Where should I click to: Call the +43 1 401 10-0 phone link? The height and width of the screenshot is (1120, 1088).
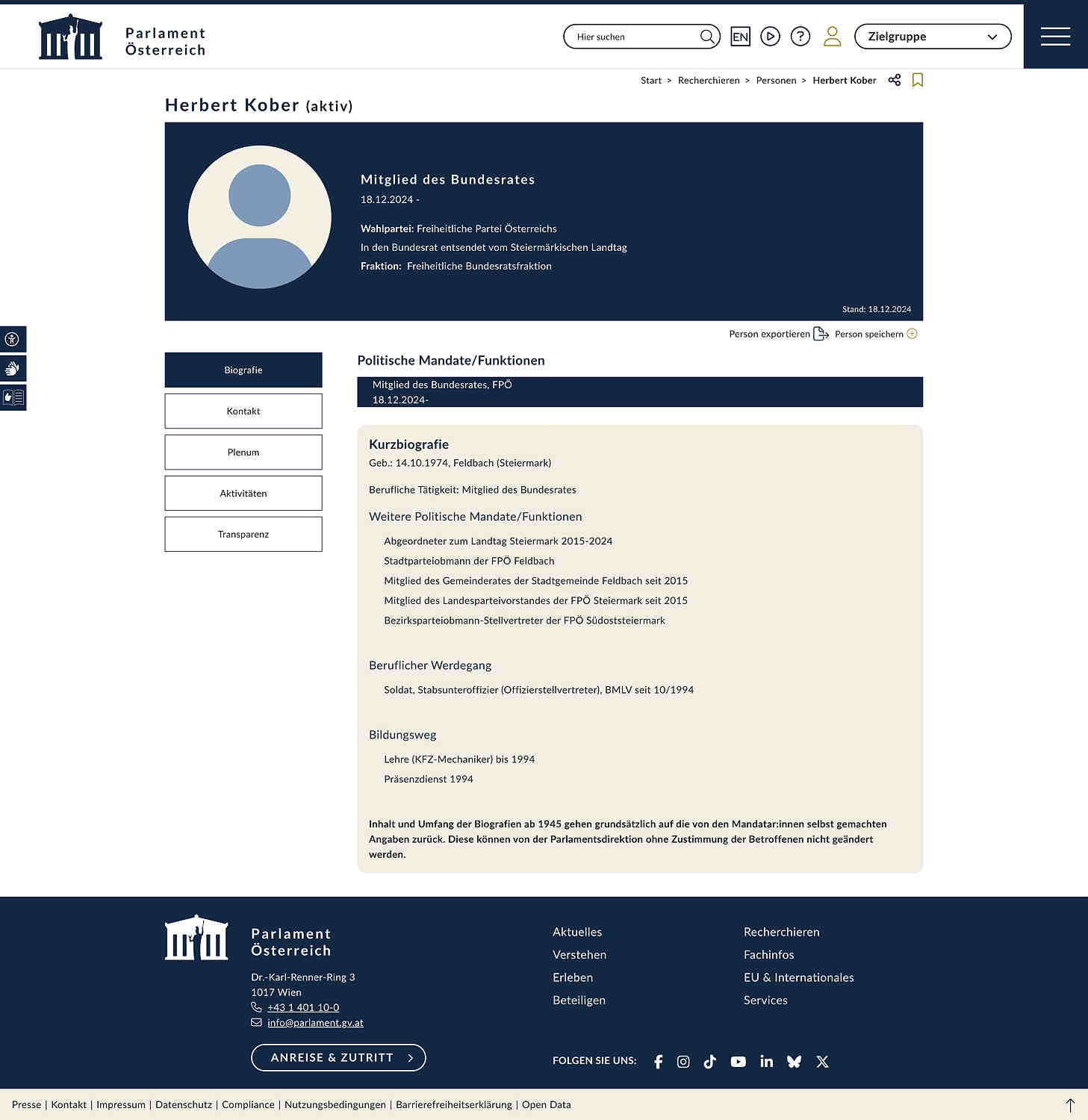click(x=303, y=1008)
